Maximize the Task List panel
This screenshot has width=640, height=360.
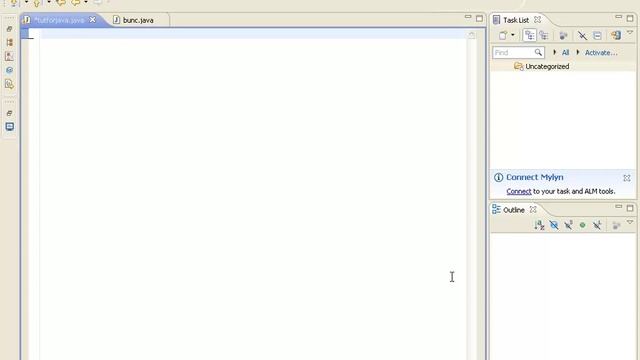(x=630, y=18)
